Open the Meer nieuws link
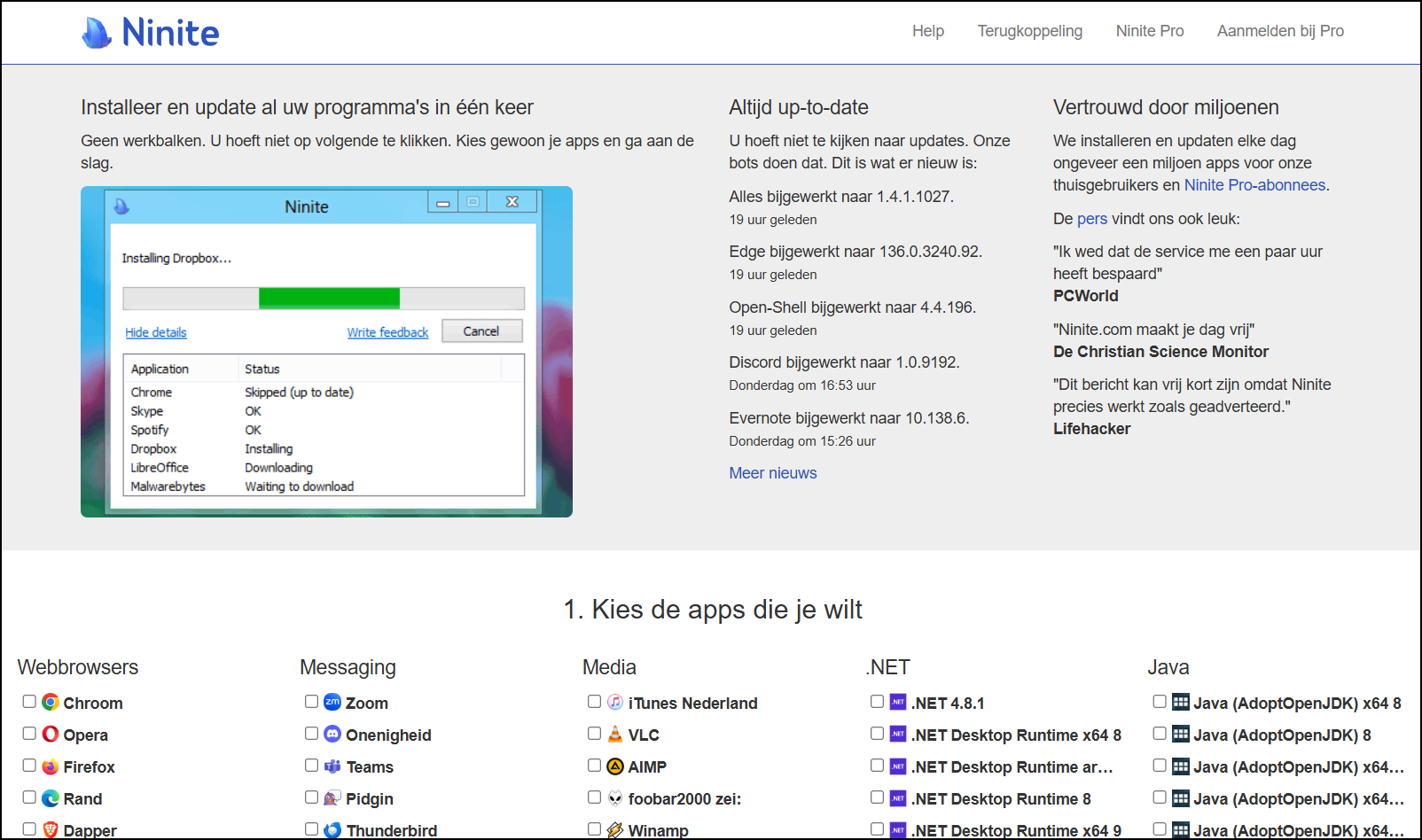This screenshot has height=840, width=1422. coord(772,473)
